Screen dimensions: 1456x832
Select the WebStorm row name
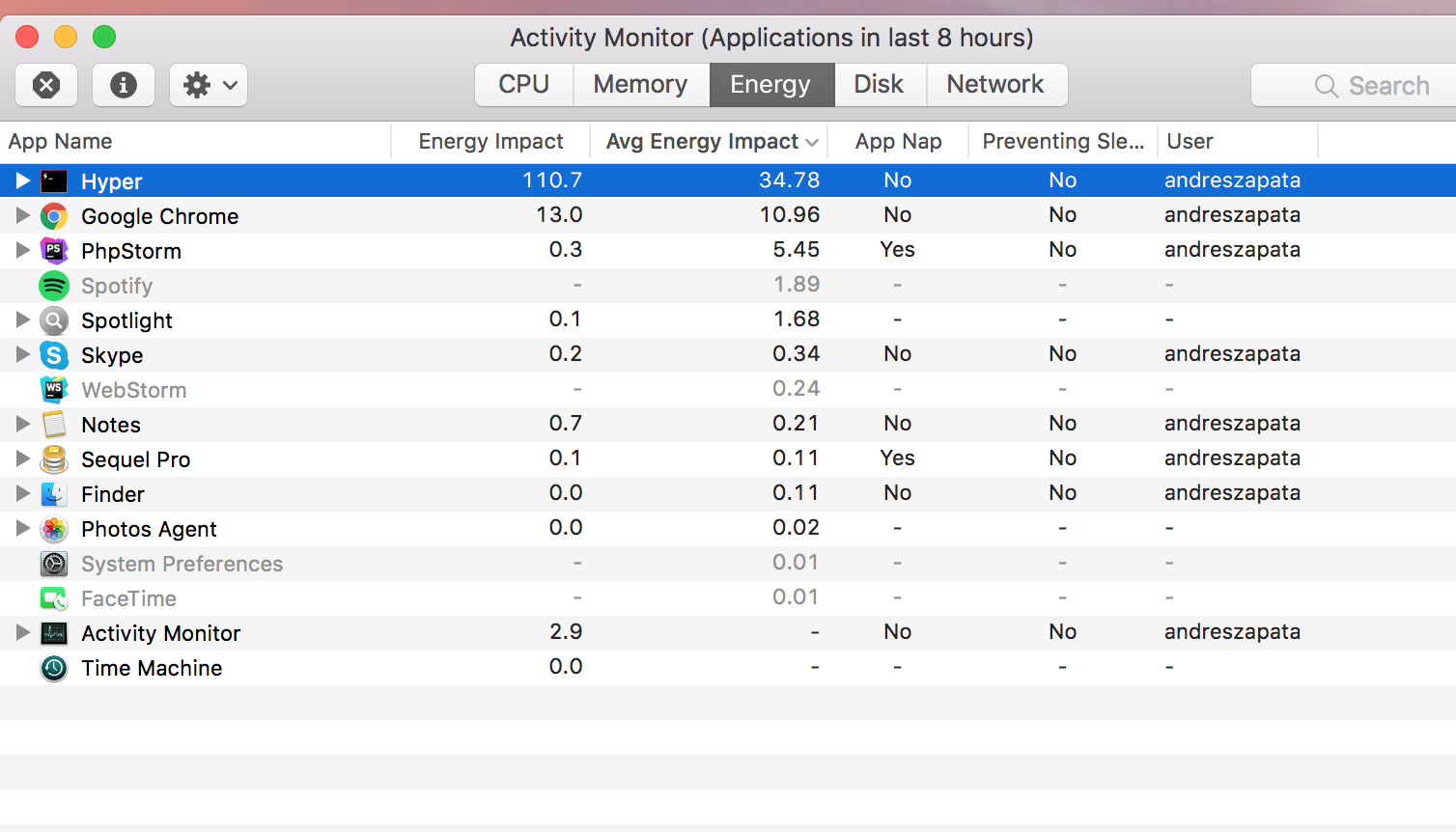click(134, 390)
